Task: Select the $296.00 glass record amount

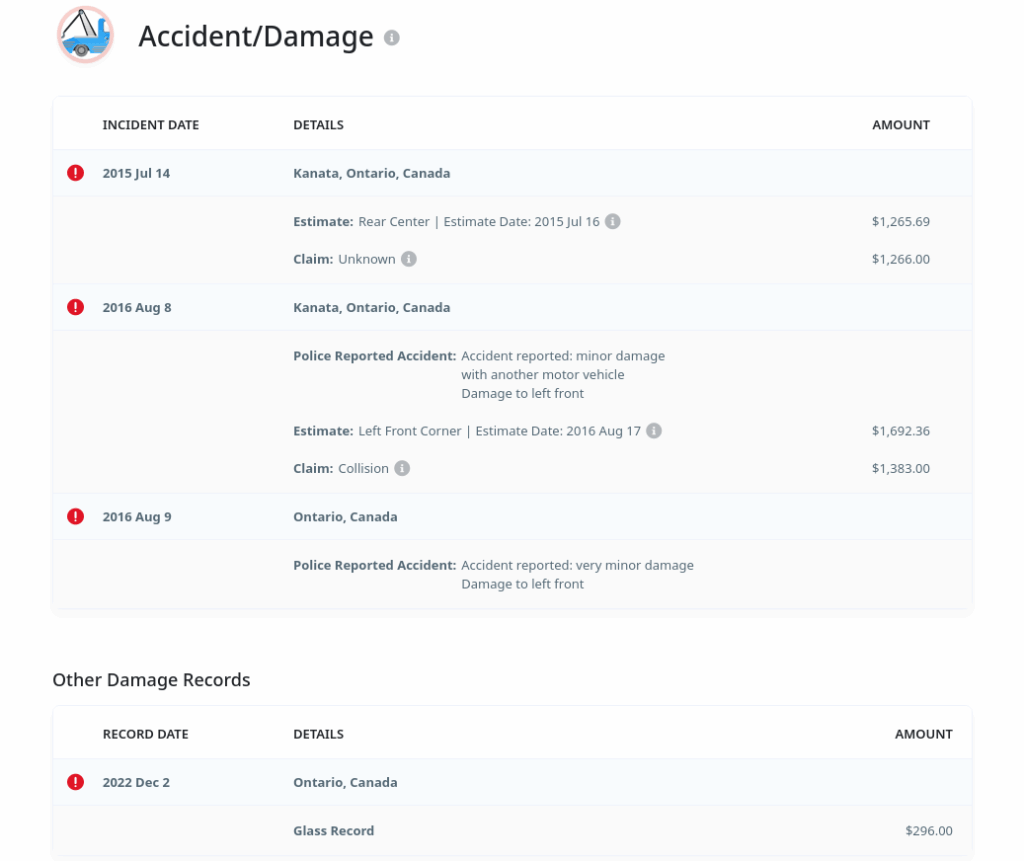Action: pos(928,830)
